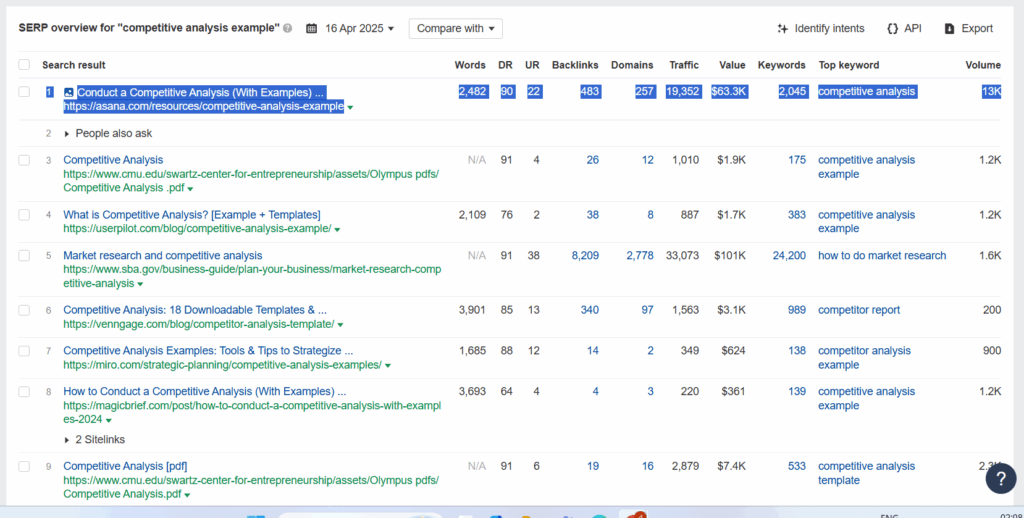Click top keyword 'competitive analysis template'
This screenshot has width=1024, height=518.
pos(867,474)
